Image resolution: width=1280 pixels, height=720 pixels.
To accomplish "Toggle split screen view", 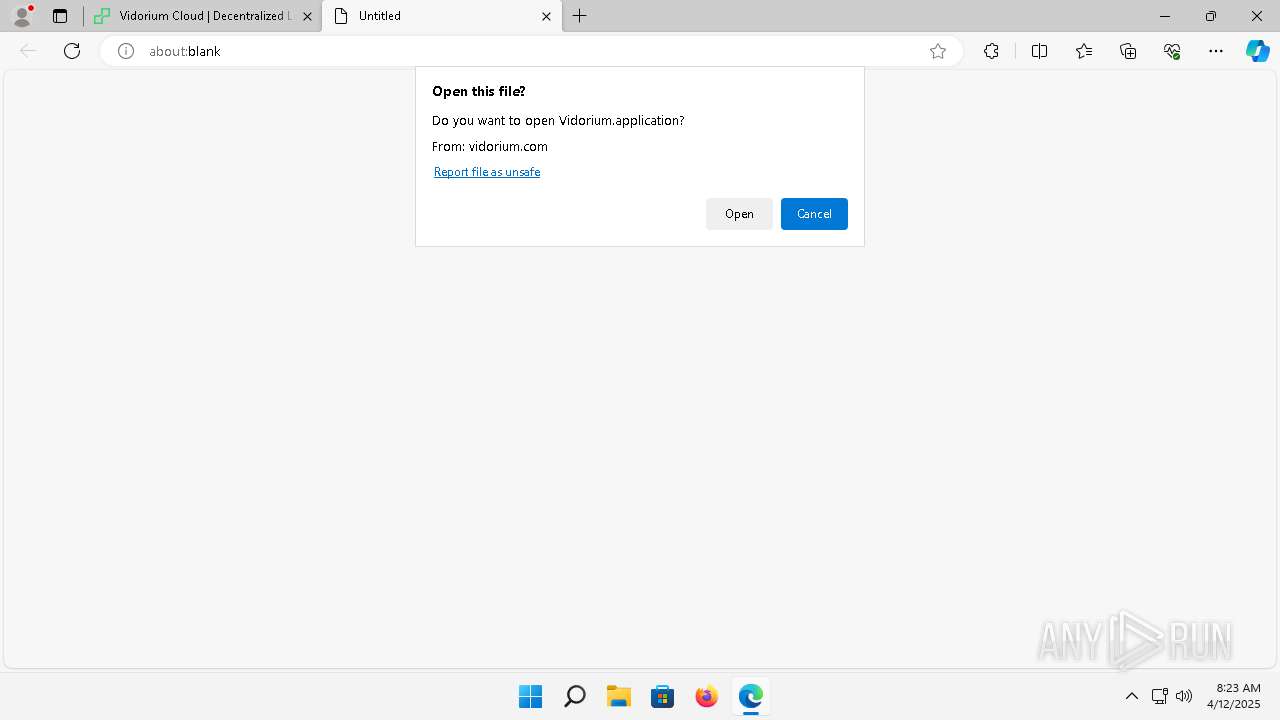I will 1039,51.
